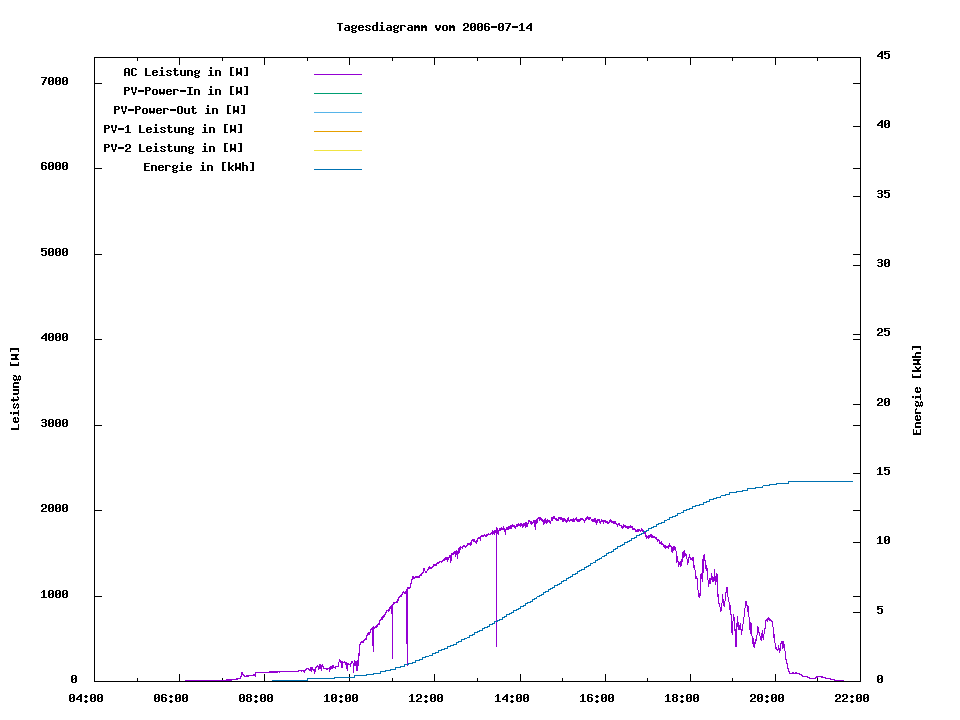The width and height of the screenshot is (960, 720).
Task: Click the 7000 value on the left axis
Action: pos(53,81)
